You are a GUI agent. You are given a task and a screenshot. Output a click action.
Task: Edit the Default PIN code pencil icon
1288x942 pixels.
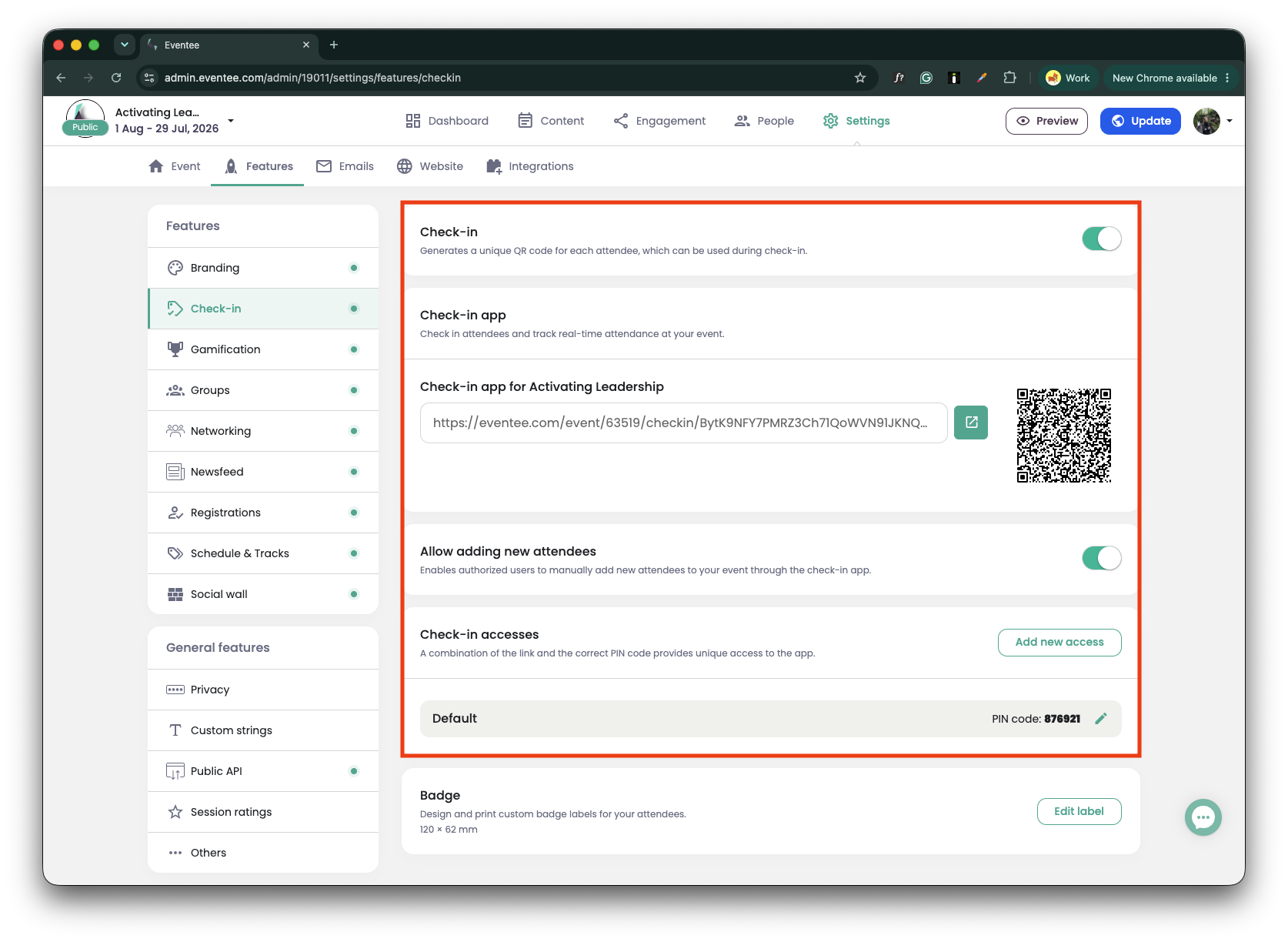(x=1101, y=719)
